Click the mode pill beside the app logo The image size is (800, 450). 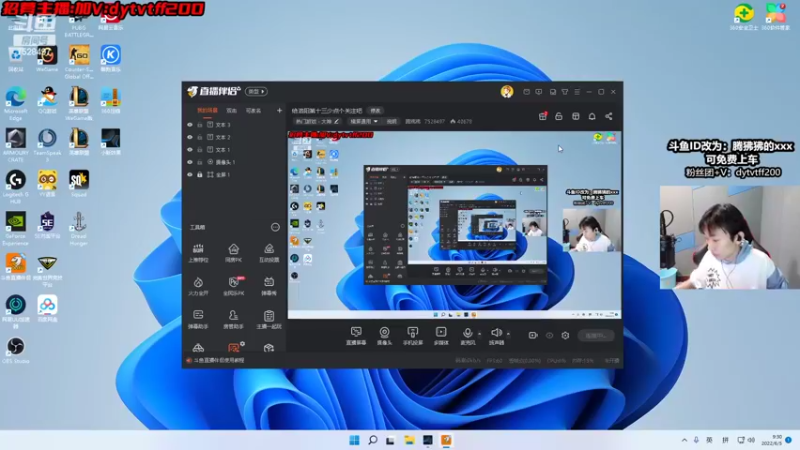[x=256, y=92]
